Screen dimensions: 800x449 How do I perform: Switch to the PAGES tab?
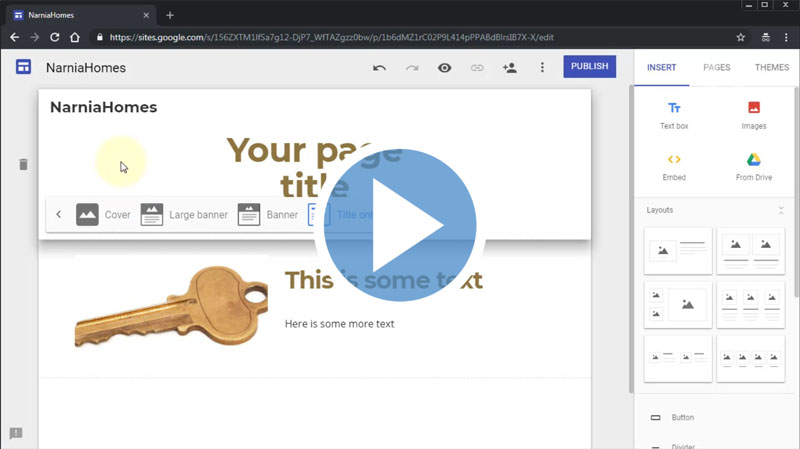(716, 68)
